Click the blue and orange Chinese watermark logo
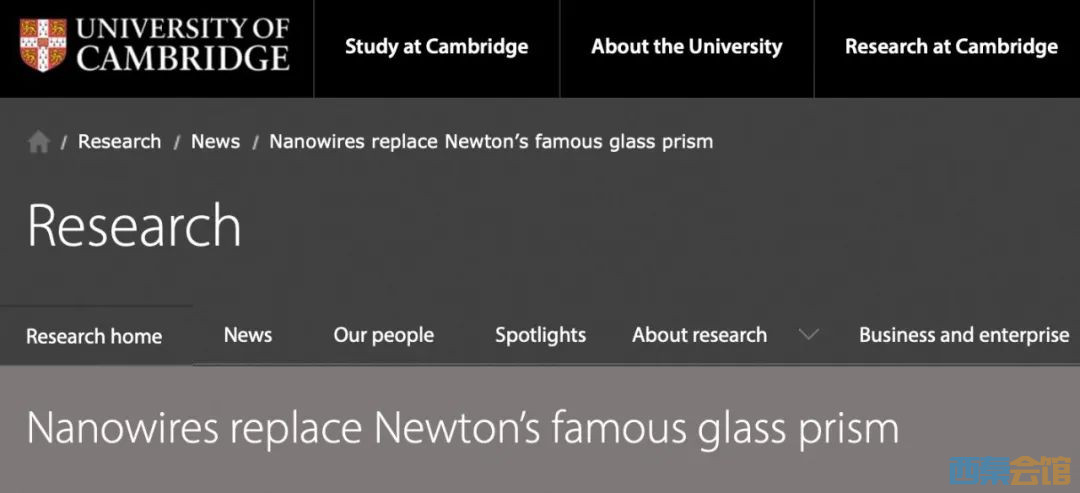 (1010, 468)
